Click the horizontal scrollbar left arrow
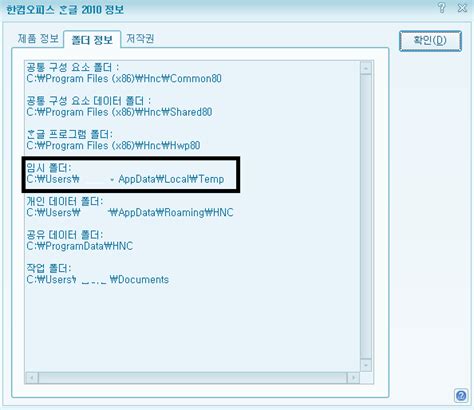The height and width of the screenshot is (410, 474). 32,378
